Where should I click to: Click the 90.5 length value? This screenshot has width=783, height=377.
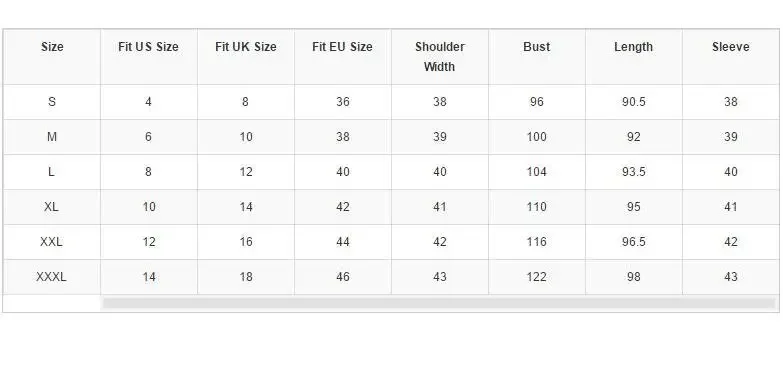click(634, 102)
